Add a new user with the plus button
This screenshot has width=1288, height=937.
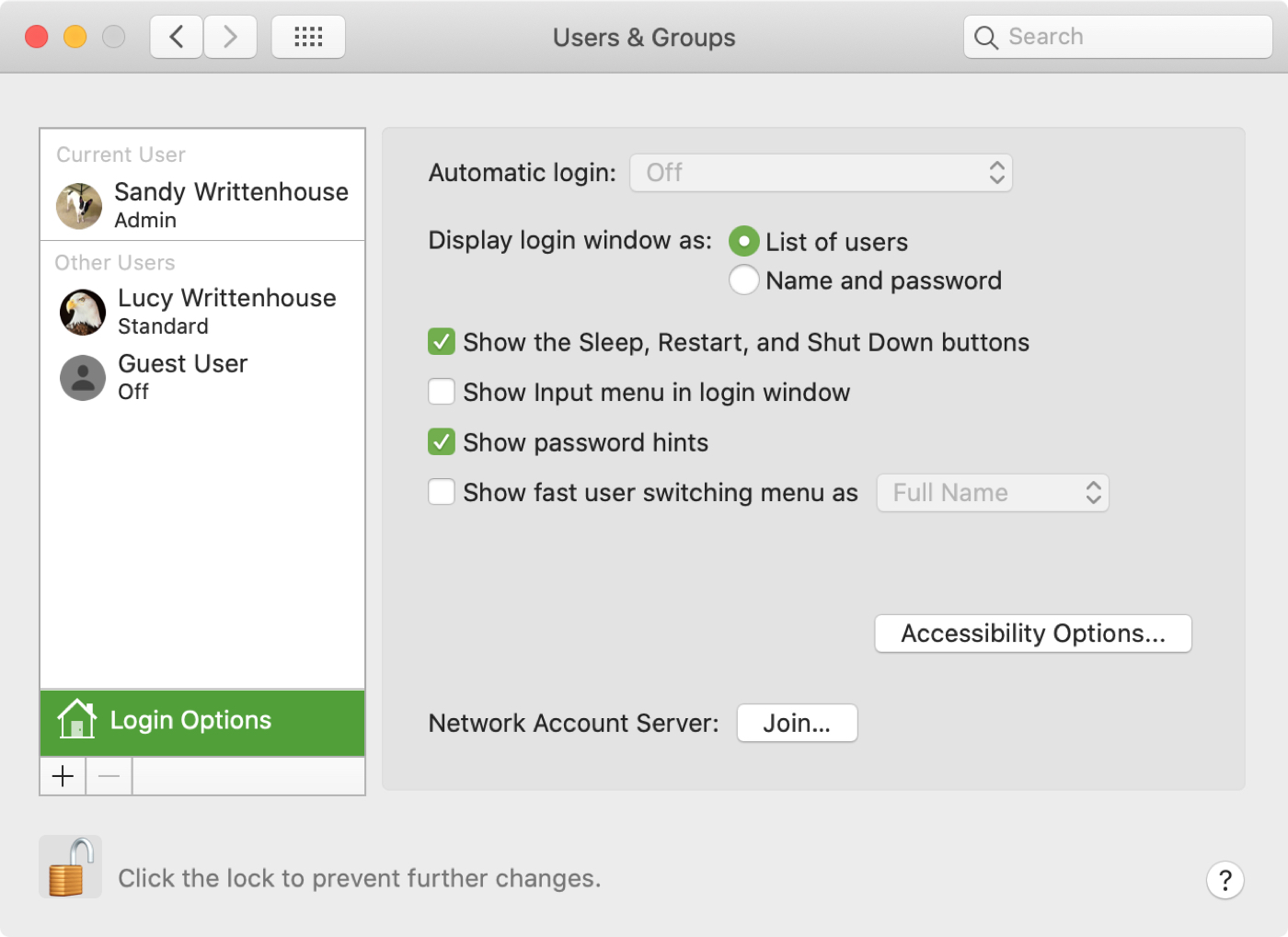pyautogui.click(x=62, y=775)
